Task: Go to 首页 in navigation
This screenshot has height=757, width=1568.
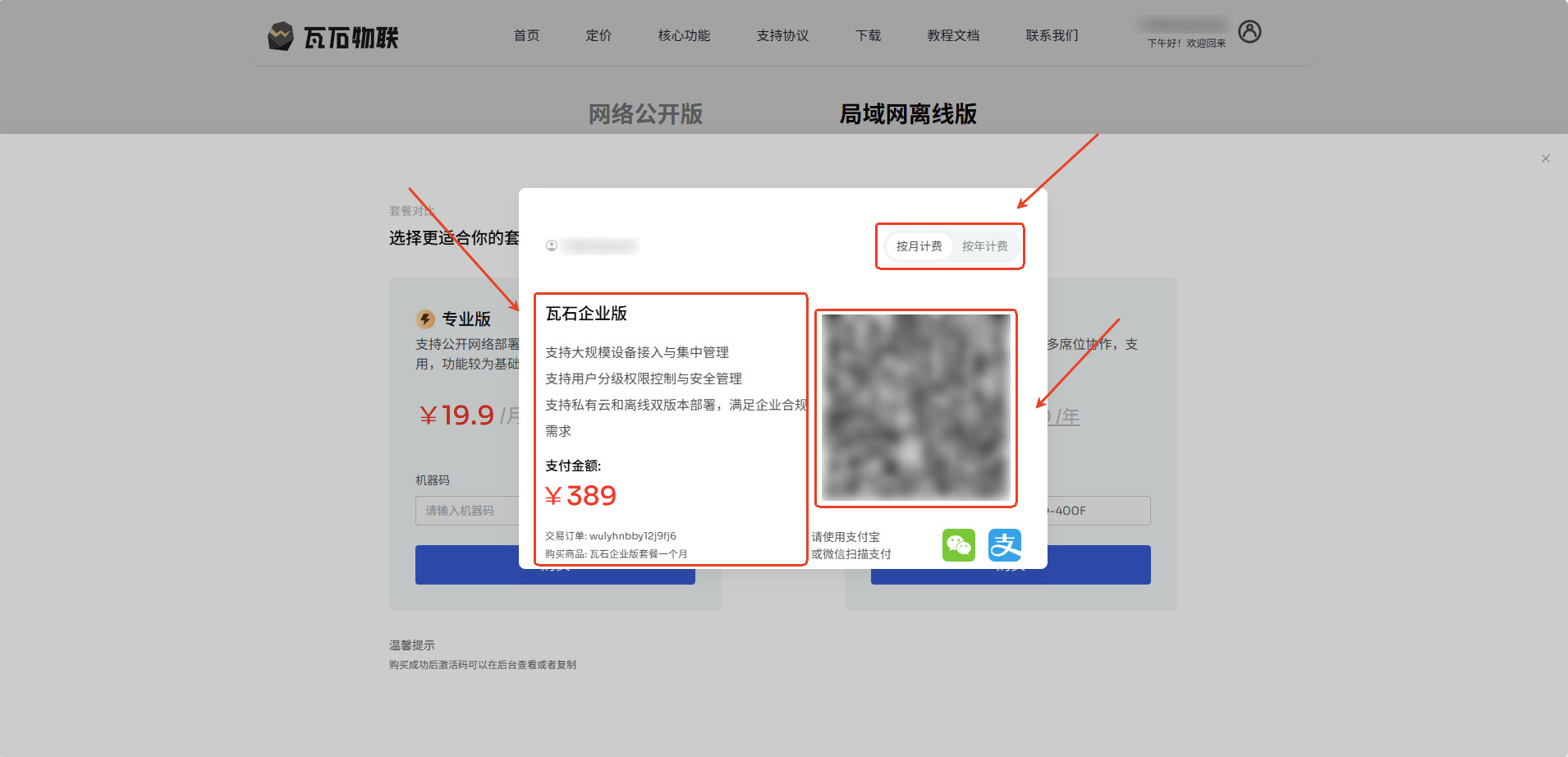Action: coord(526,35)
